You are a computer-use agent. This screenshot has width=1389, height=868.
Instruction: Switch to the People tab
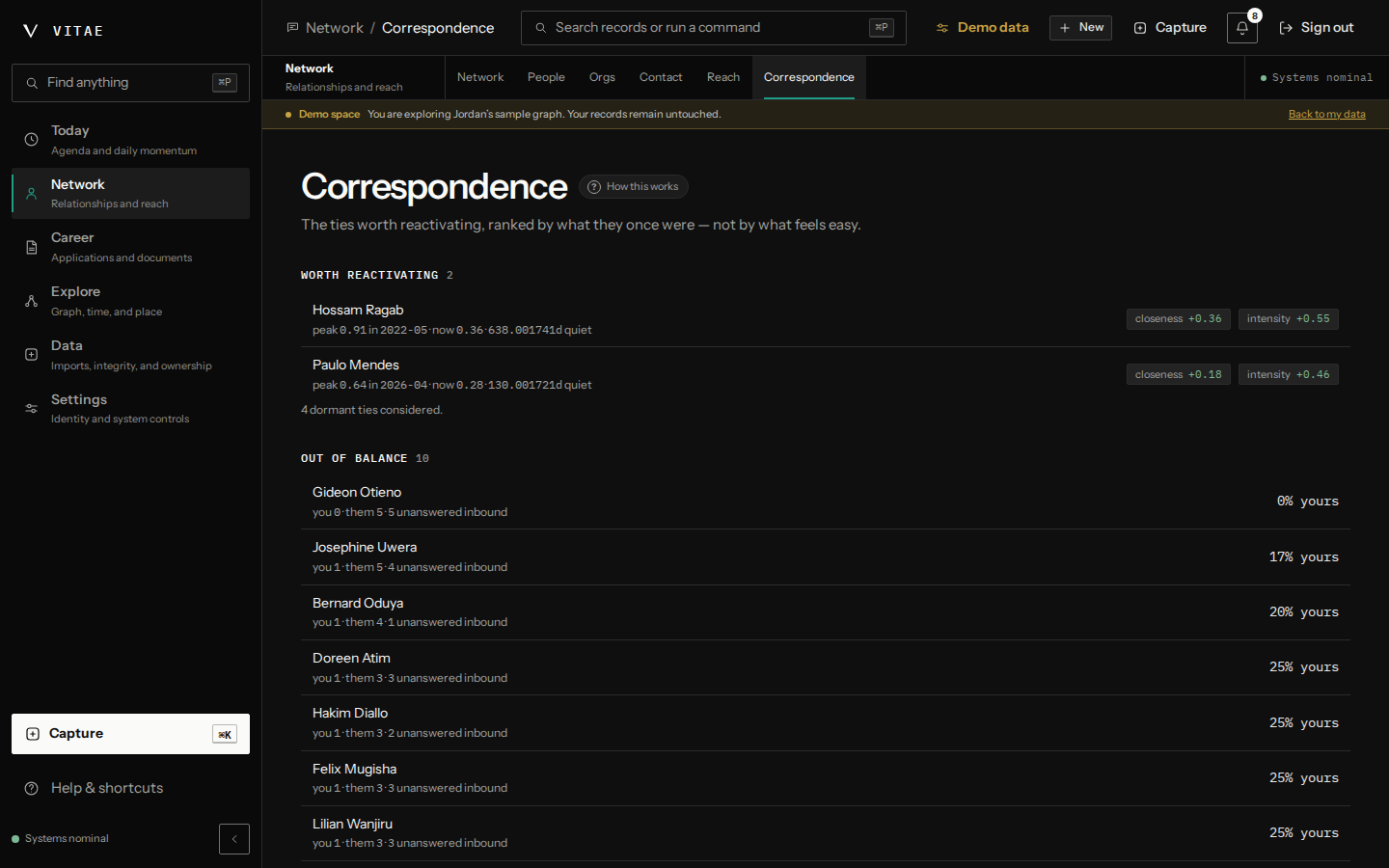point(546,77)
